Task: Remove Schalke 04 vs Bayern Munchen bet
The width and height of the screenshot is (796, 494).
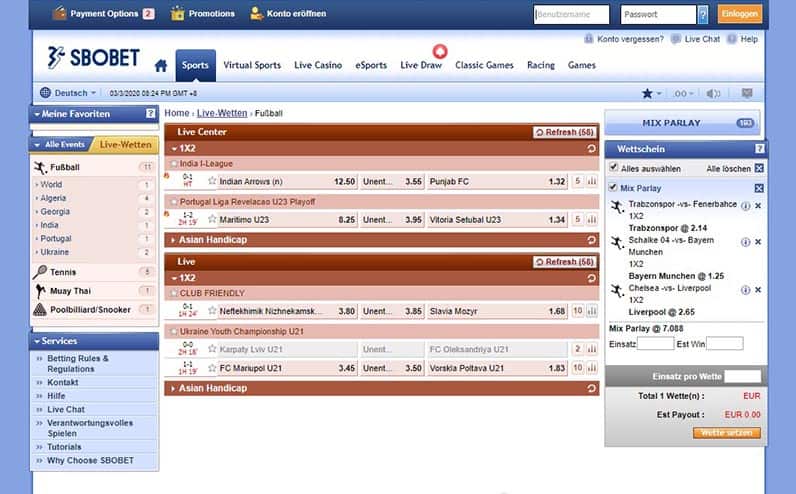Action: coord(758,242)
